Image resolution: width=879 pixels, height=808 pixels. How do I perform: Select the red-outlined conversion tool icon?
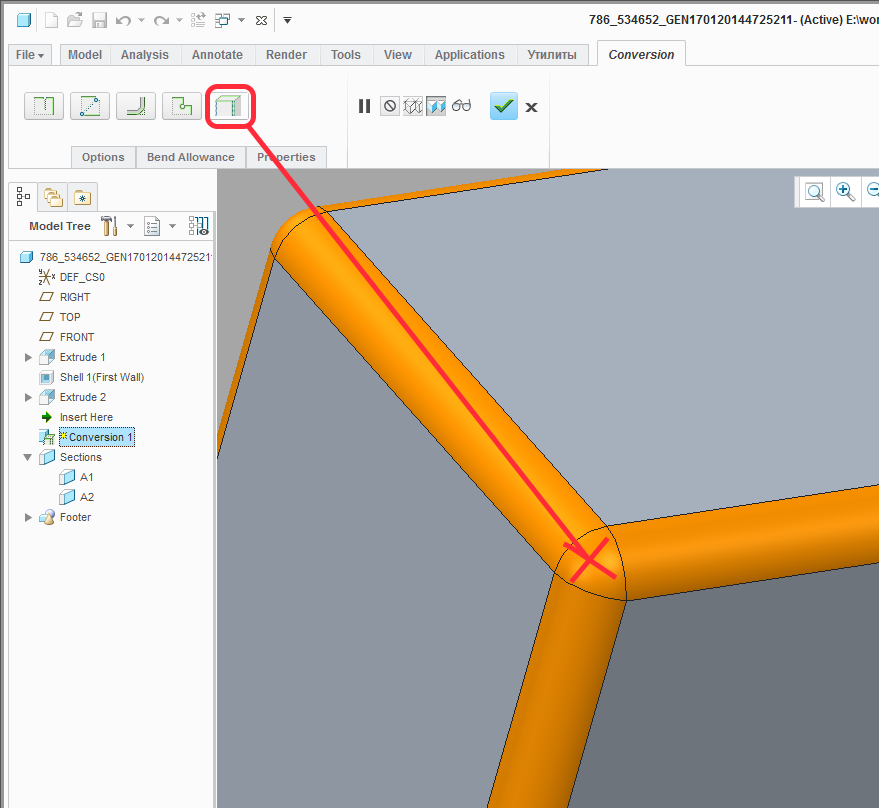coord(230,106)
